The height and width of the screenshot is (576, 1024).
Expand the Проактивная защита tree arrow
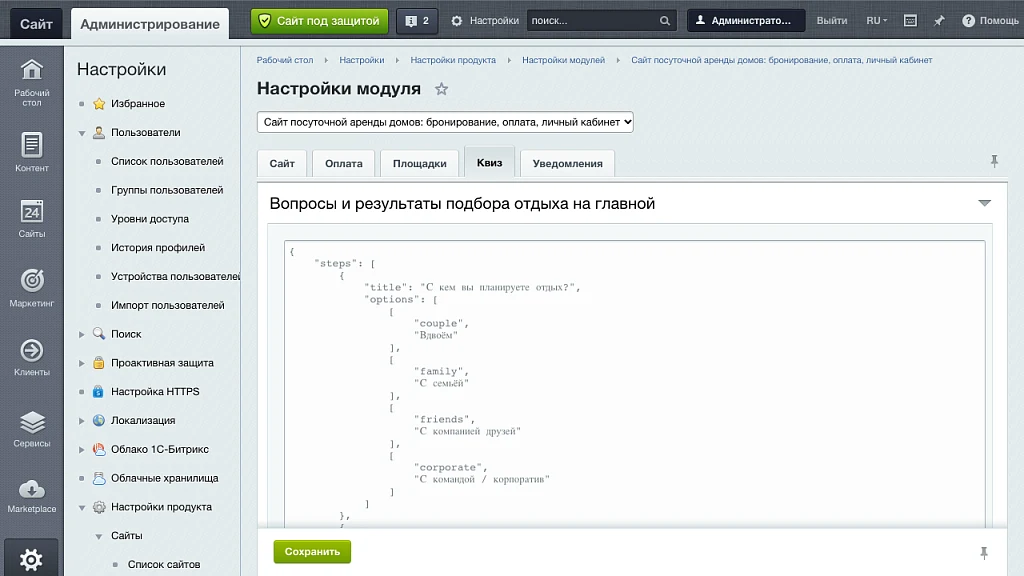(x=82, y=363)
